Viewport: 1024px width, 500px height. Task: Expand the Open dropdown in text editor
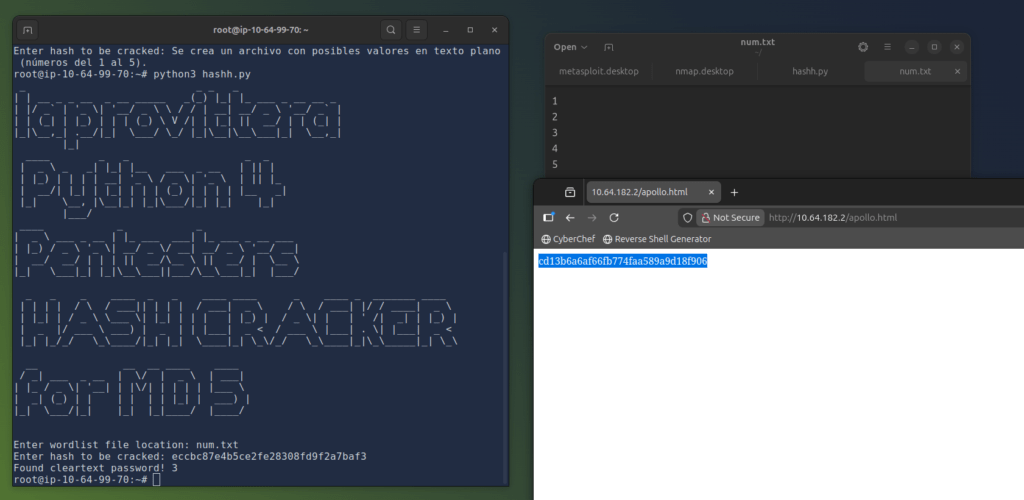click(570, 47)
